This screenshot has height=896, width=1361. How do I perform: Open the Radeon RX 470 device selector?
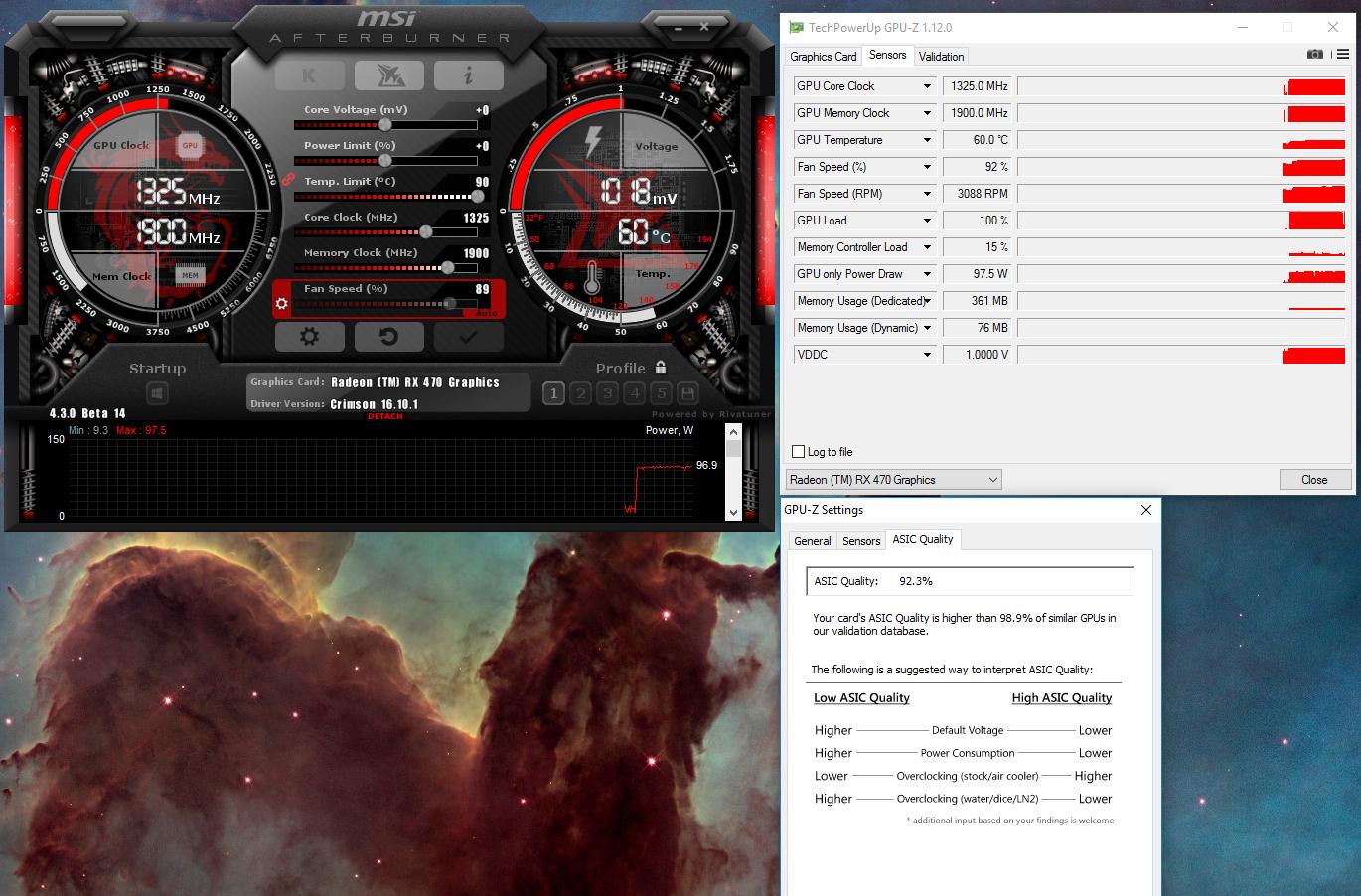tap(893, 480)
